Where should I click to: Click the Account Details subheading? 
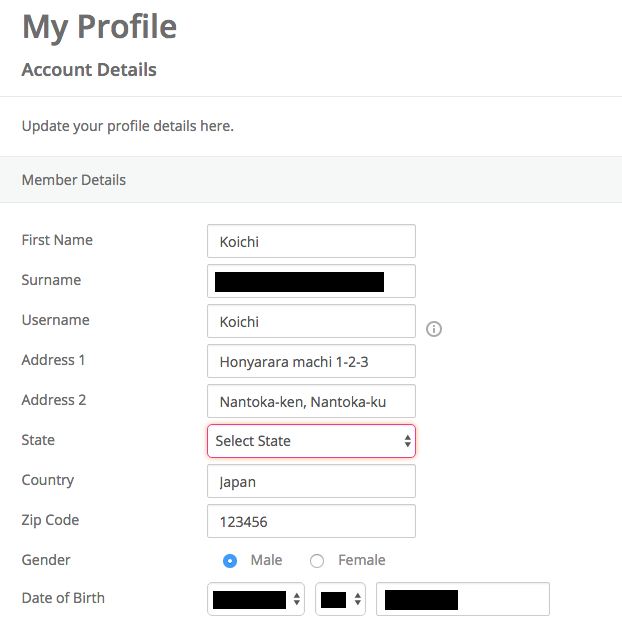(x=89, y=70)
